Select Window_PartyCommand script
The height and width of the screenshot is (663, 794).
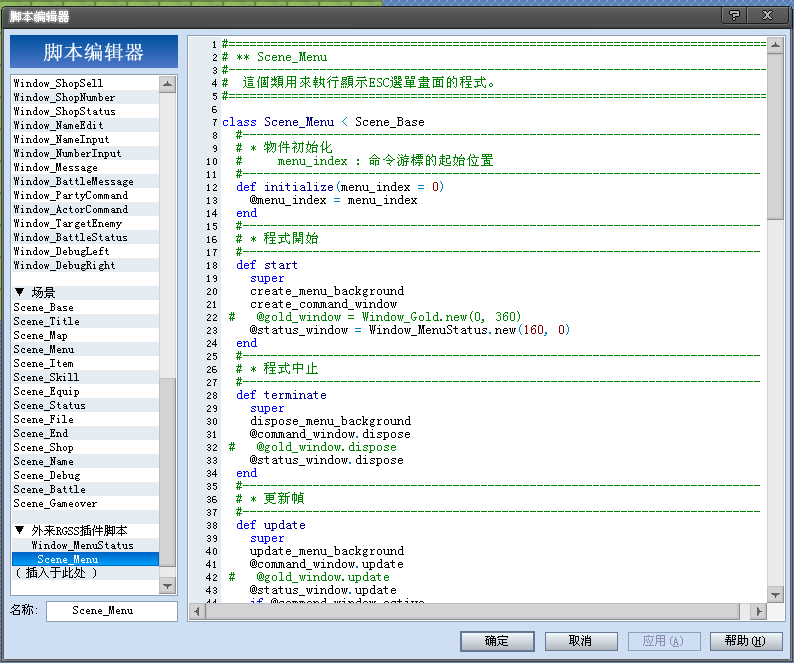[x=85, y=196]
